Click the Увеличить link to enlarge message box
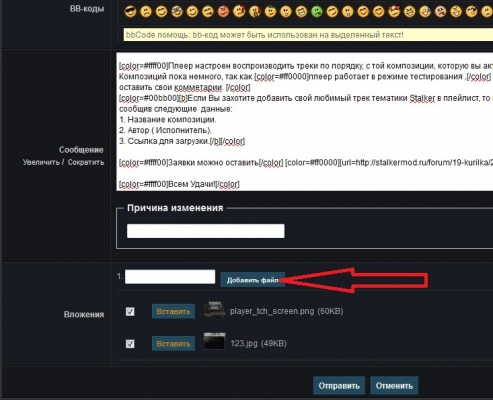The height and width of the screenshot is (400, 493). pos(41,162)
